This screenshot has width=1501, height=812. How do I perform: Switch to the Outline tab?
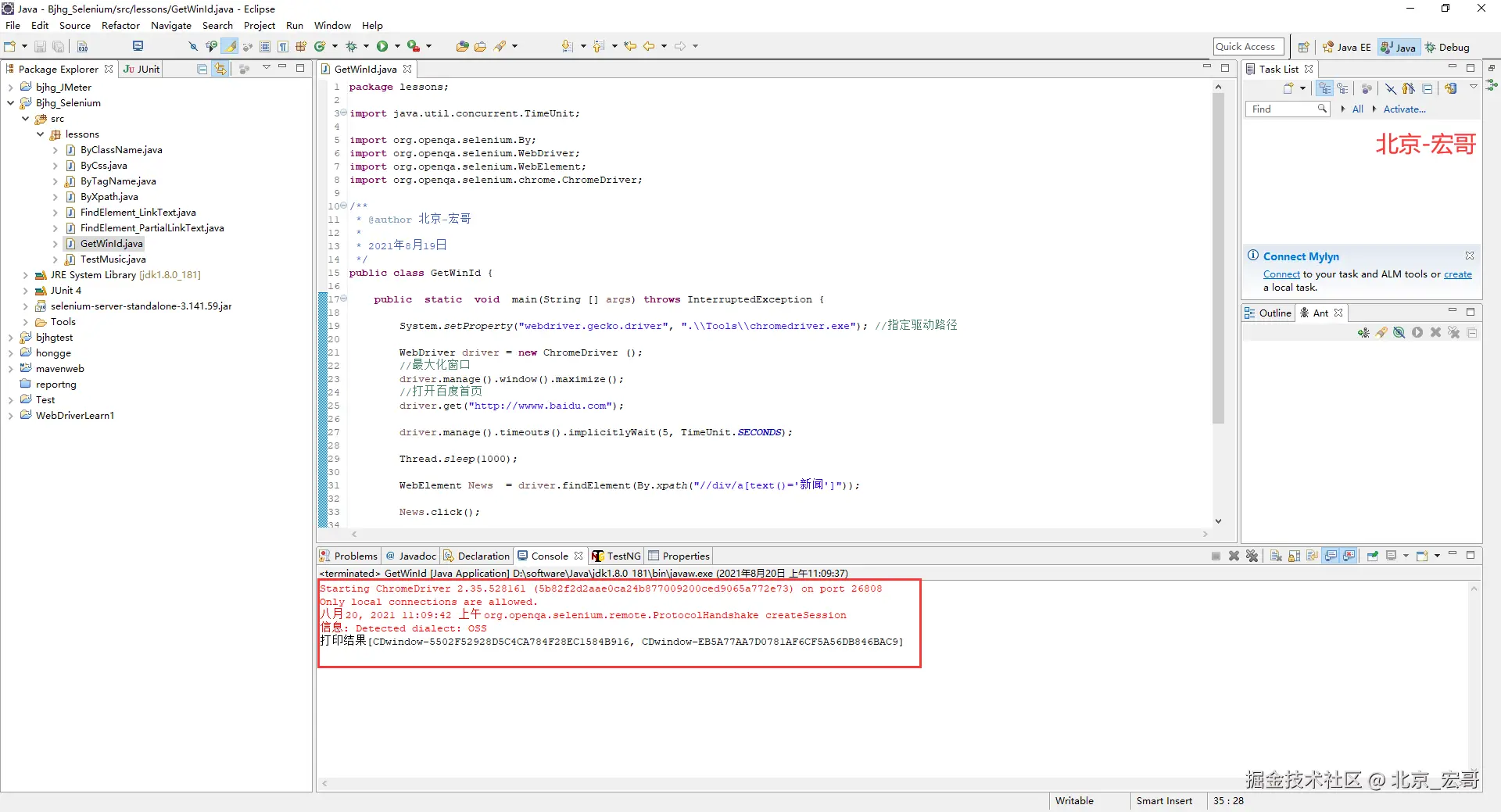(x=1268, y=313)
